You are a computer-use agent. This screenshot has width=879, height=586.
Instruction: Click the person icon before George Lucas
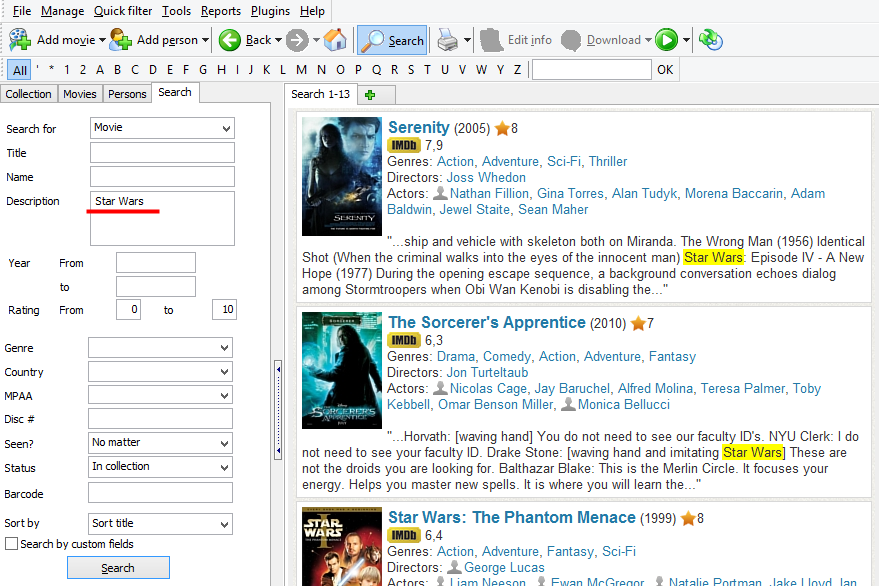coord(455,567)
